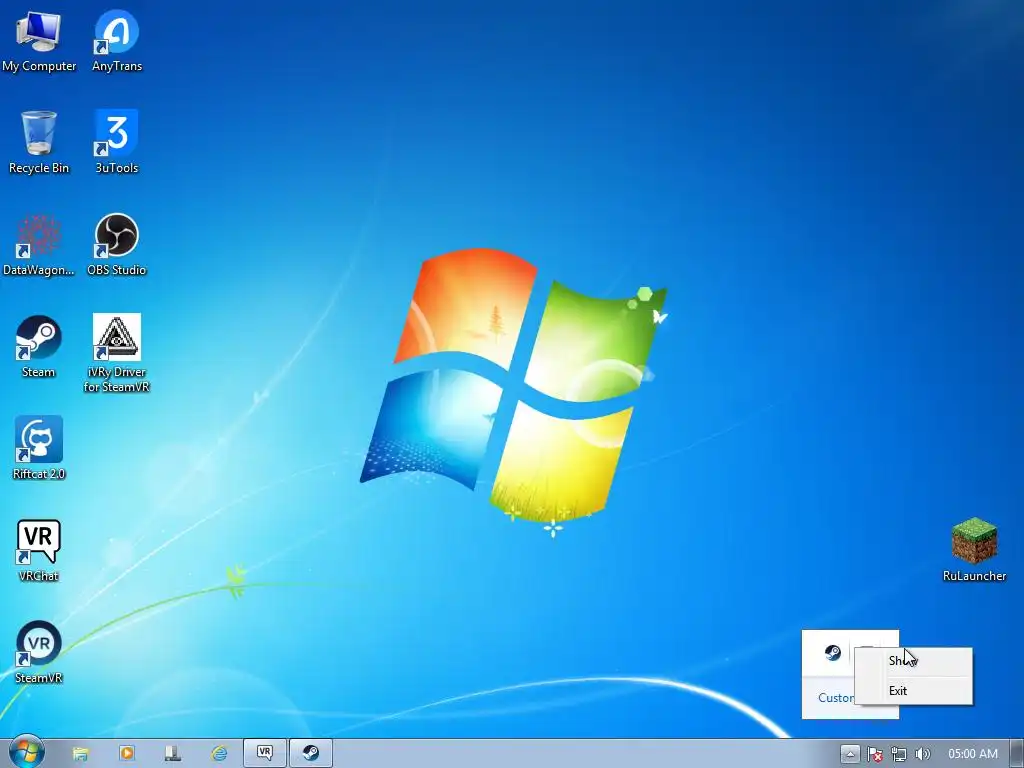Screen dimensions: 1024x768
Task: Select the My Computer desktop icon
Action: pos(39,40)
